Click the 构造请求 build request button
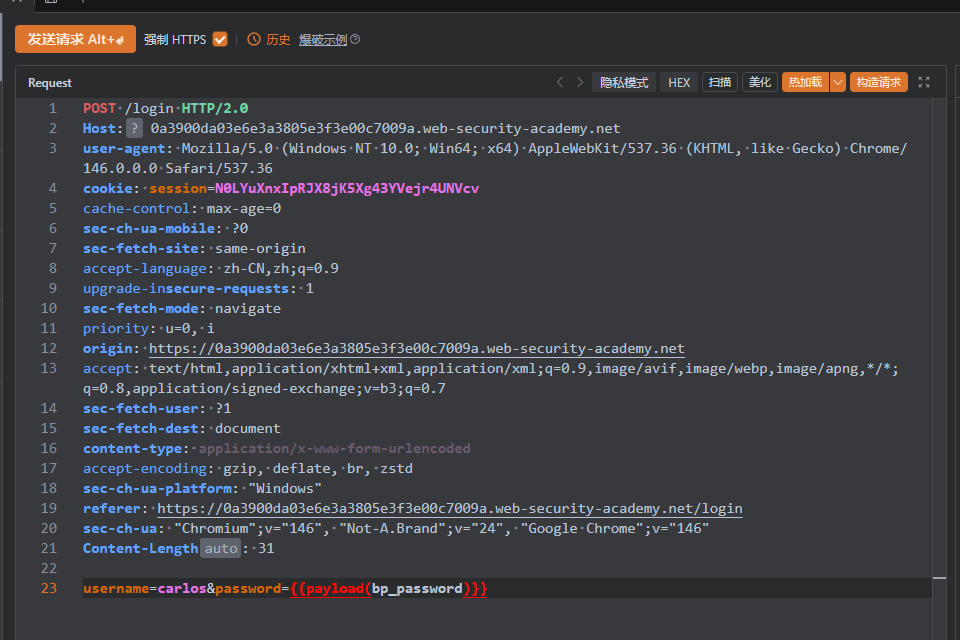 pos(878,83)
